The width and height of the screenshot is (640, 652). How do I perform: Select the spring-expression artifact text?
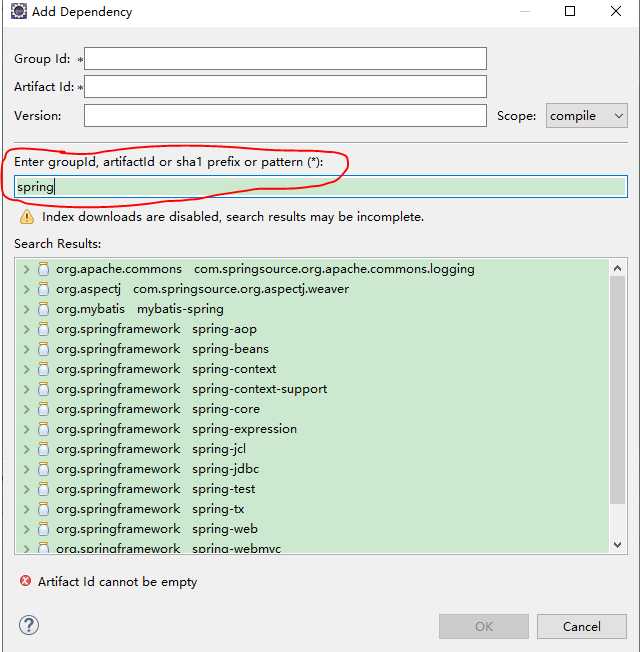click(x=245, y=429)
